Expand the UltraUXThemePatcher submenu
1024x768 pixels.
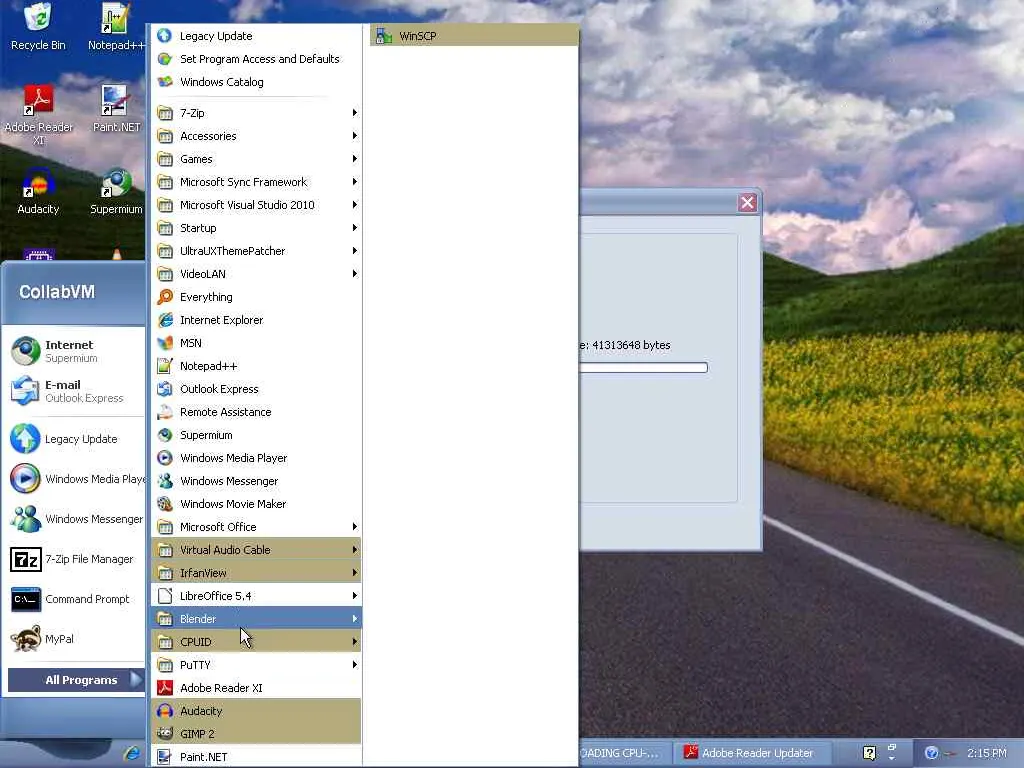[257, 251]
